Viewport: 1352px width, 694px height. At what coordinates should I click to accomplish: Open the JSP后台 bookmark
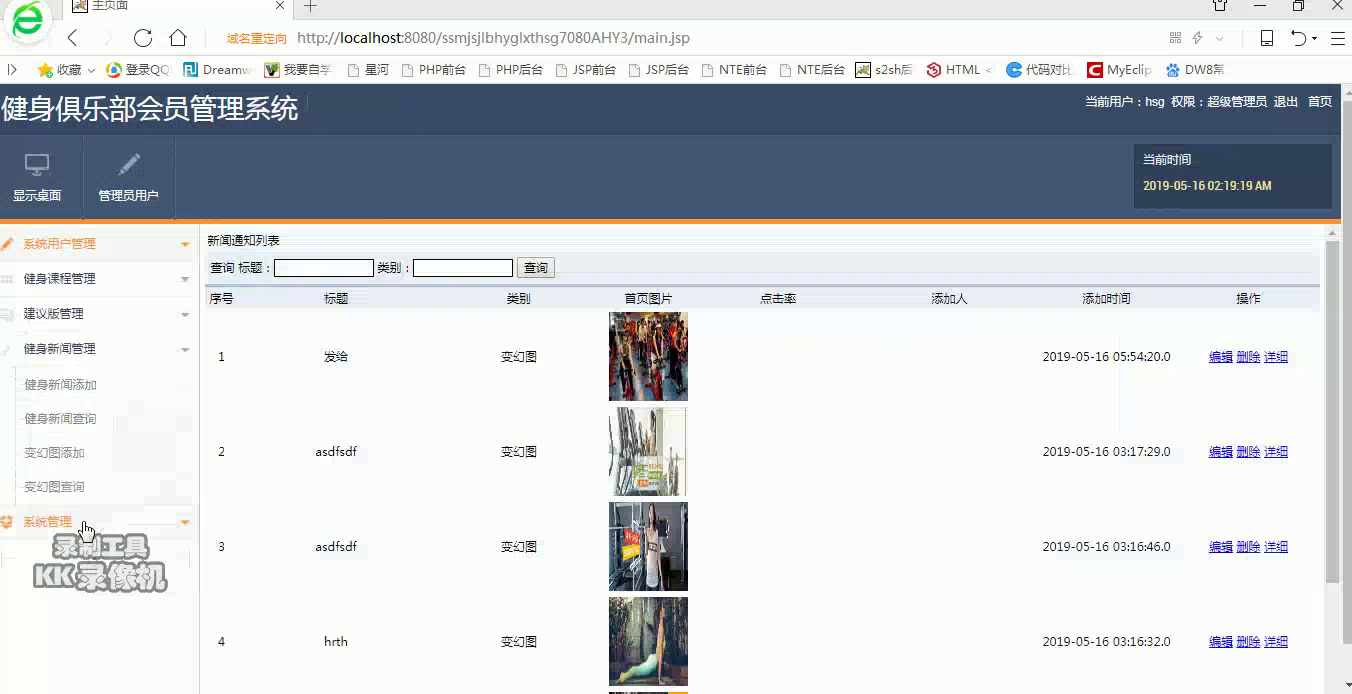[x=658, y=70]
